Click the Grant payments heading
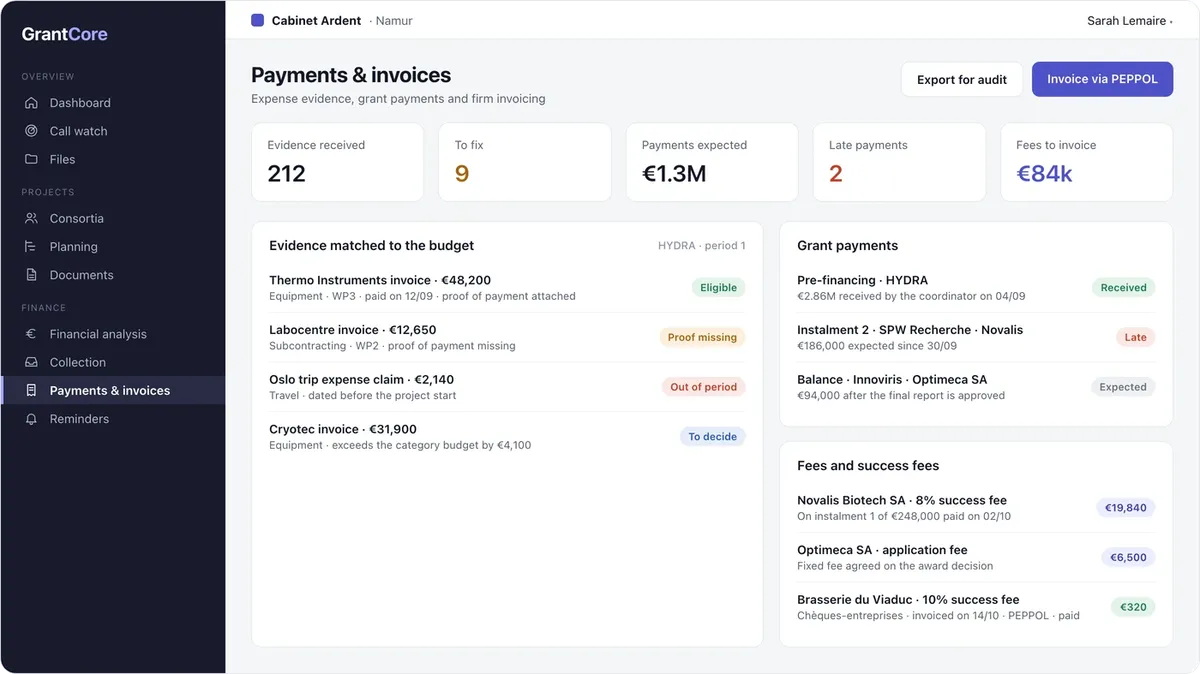Viewport: 1200px width, 674px height. pos(847,245)
